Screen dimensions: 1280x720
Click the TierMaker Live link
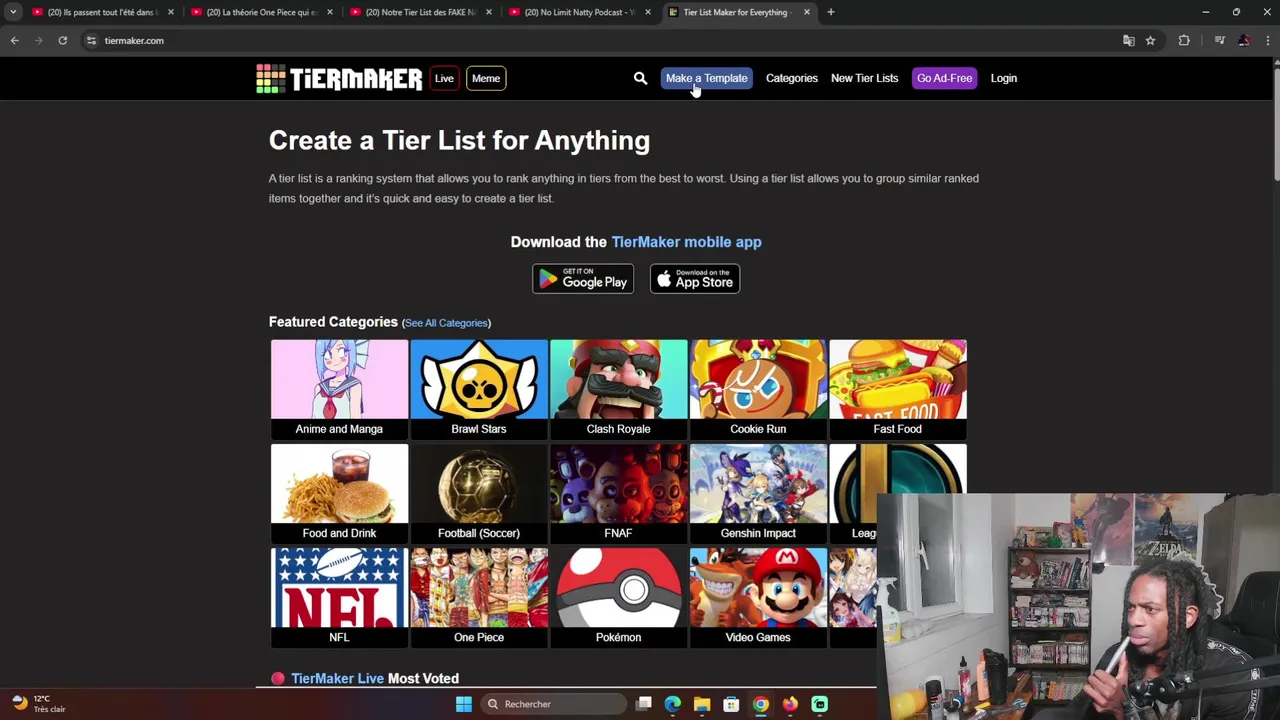coord(337,679)
